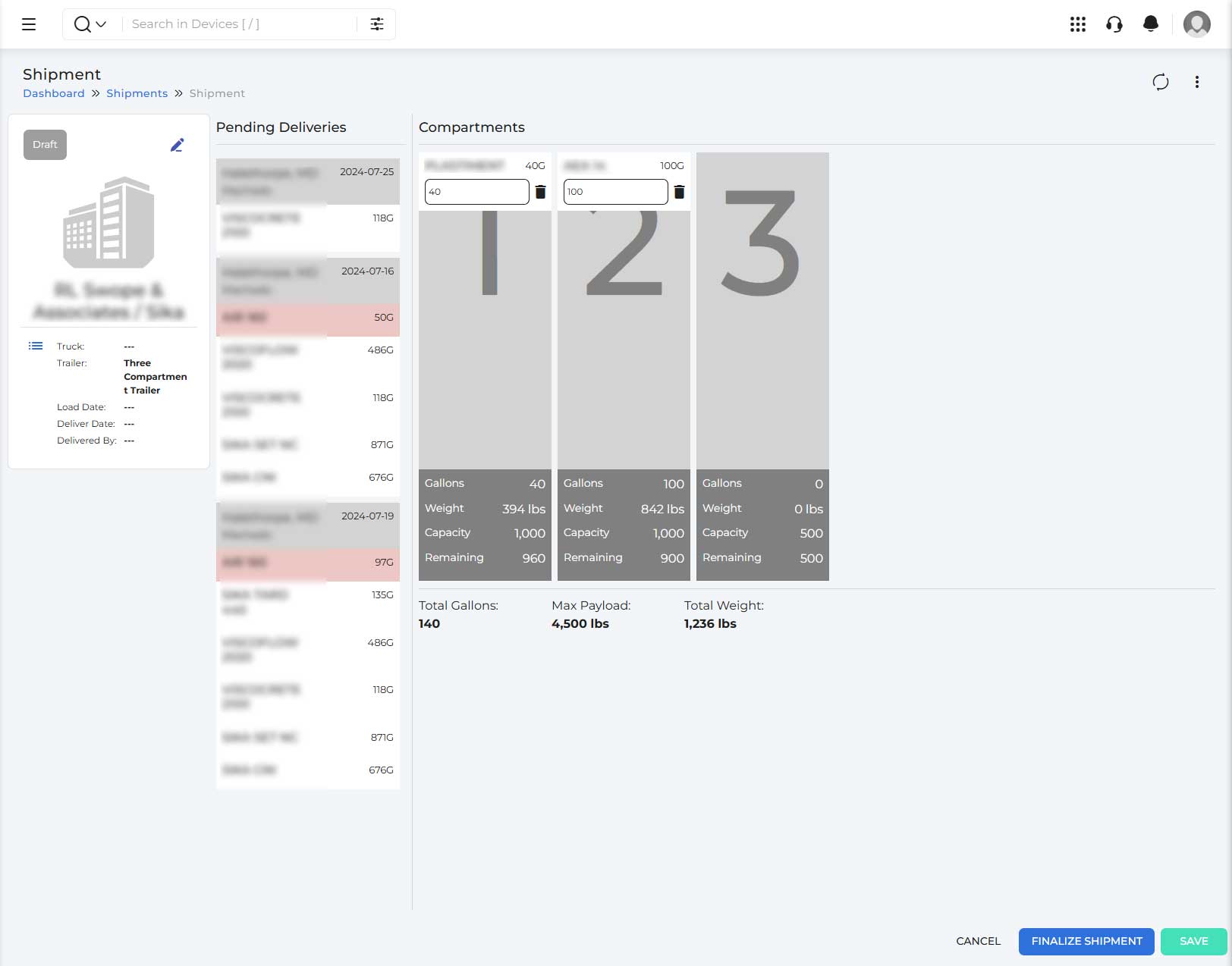Click FINALIZE SHIPMENT
Viewport: 1232px width, 966px height.
[x=1086, y=941]
